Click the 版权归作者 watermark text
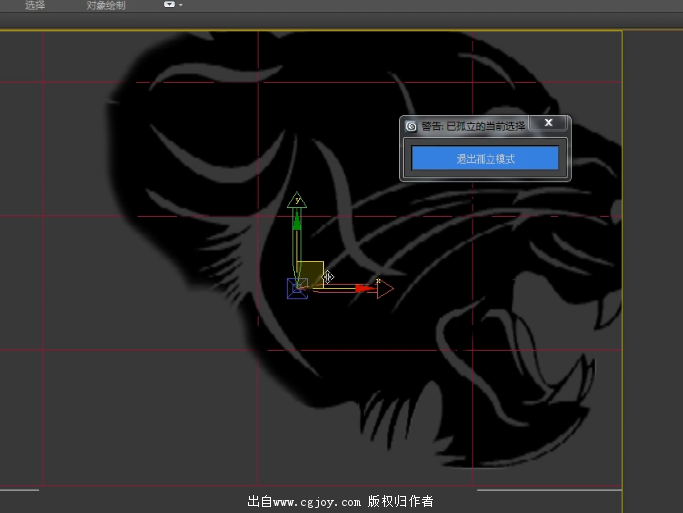The width and height of the screenshot is (683, 513). pos(400,501)
